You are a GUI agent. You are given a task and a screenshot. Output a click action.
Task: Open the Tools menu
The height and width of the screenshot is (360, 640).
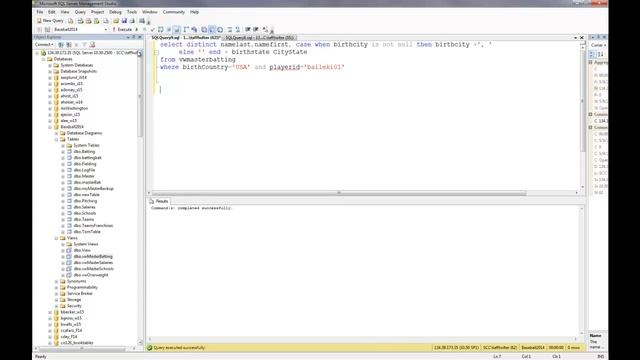click(132, 12)
